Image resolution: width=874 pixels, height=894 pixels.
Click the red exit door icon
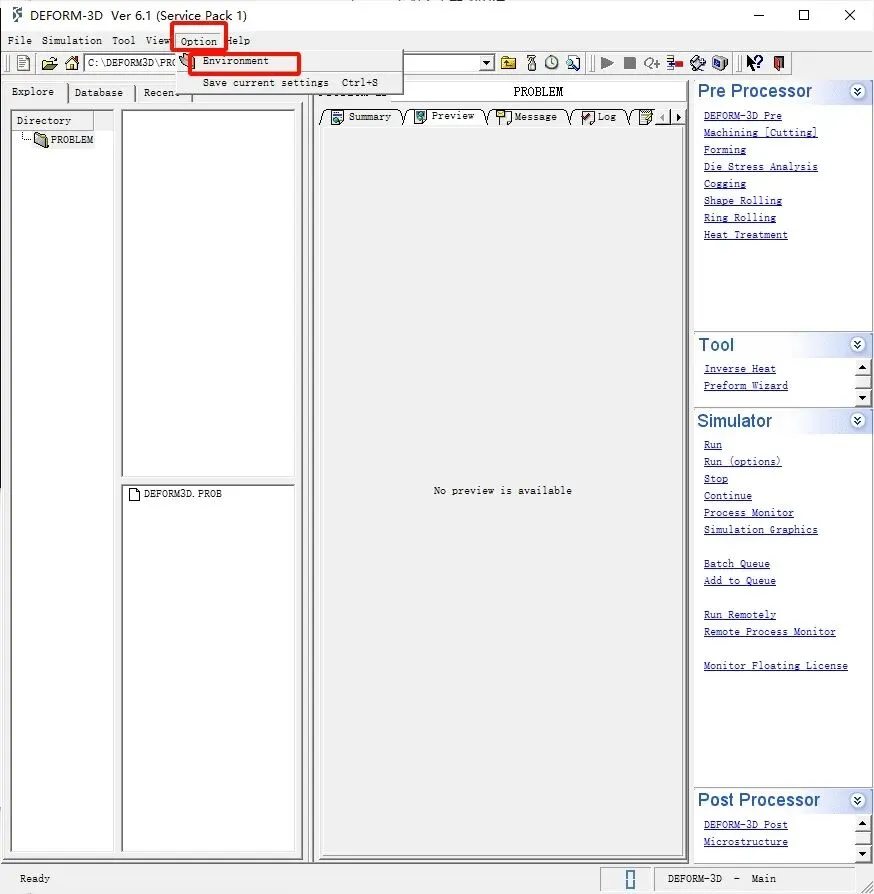click(x=779, y=63)
